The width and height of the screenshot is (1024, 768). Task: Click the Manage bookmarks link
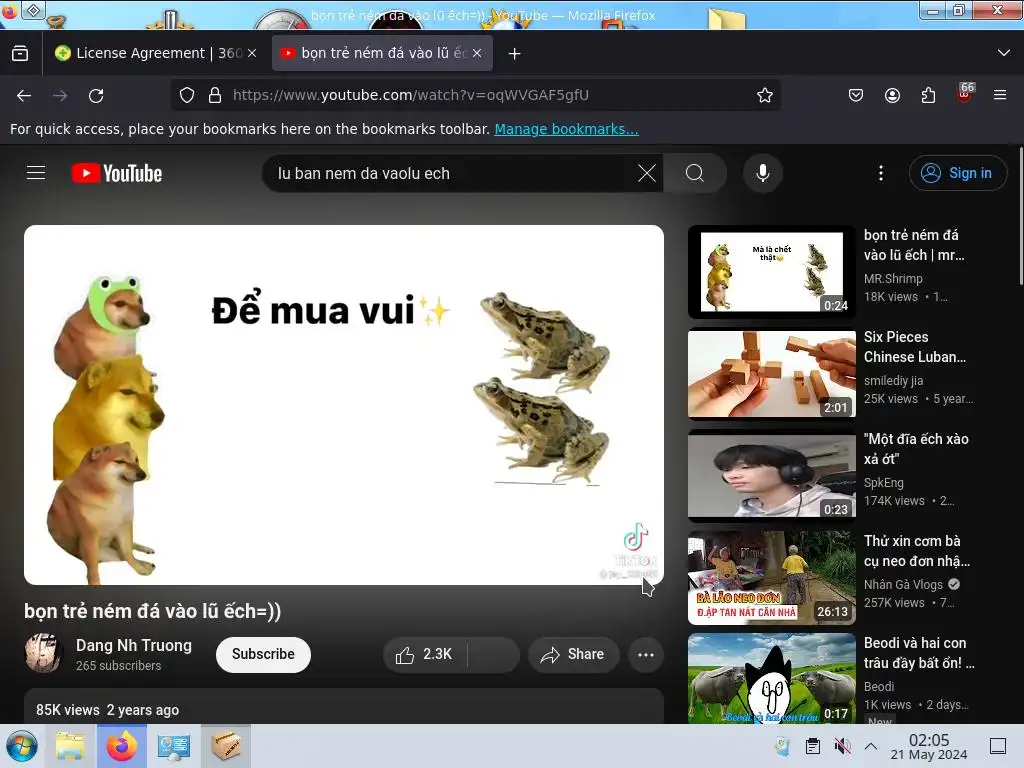click(x=566, y=129)
